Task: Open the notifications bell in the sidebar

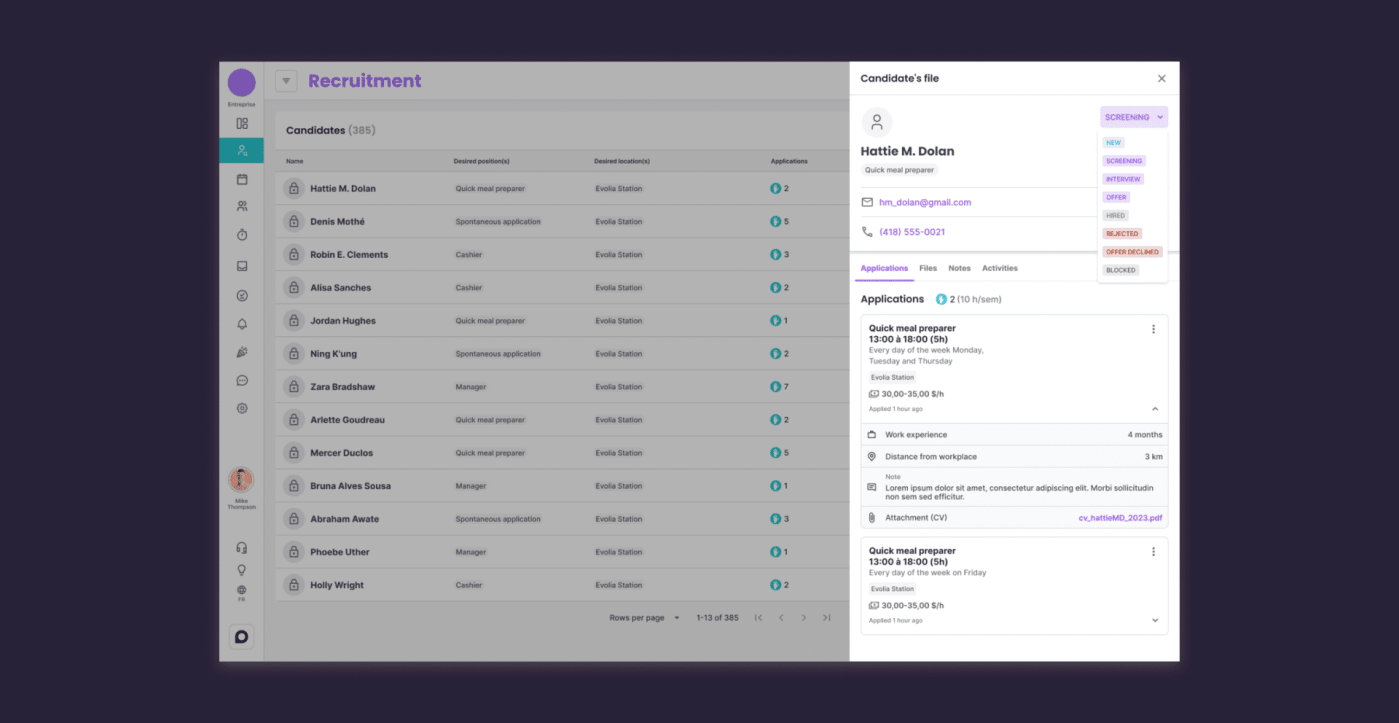Action: (x=242, y=324)
